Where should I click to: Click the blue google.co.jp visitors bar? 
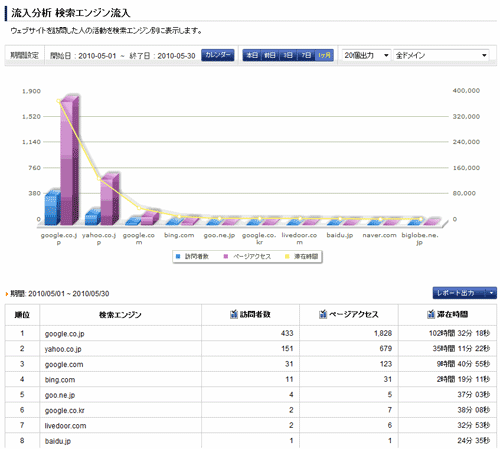[52, 208]
